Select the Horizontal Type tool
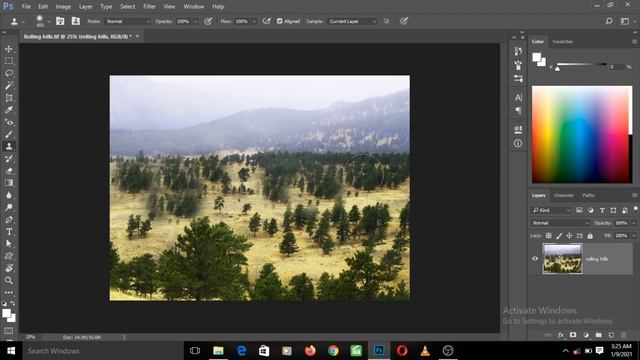640x360 pixels. click(x=9, y=232)
